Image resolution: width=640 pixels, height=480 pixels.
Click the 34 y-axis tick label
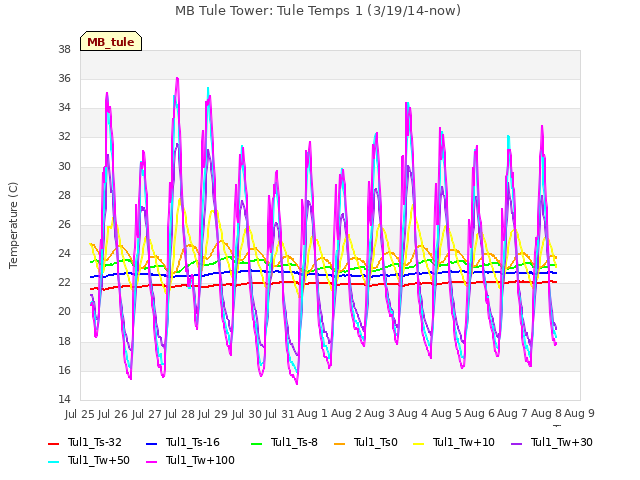tap(64, 108)
